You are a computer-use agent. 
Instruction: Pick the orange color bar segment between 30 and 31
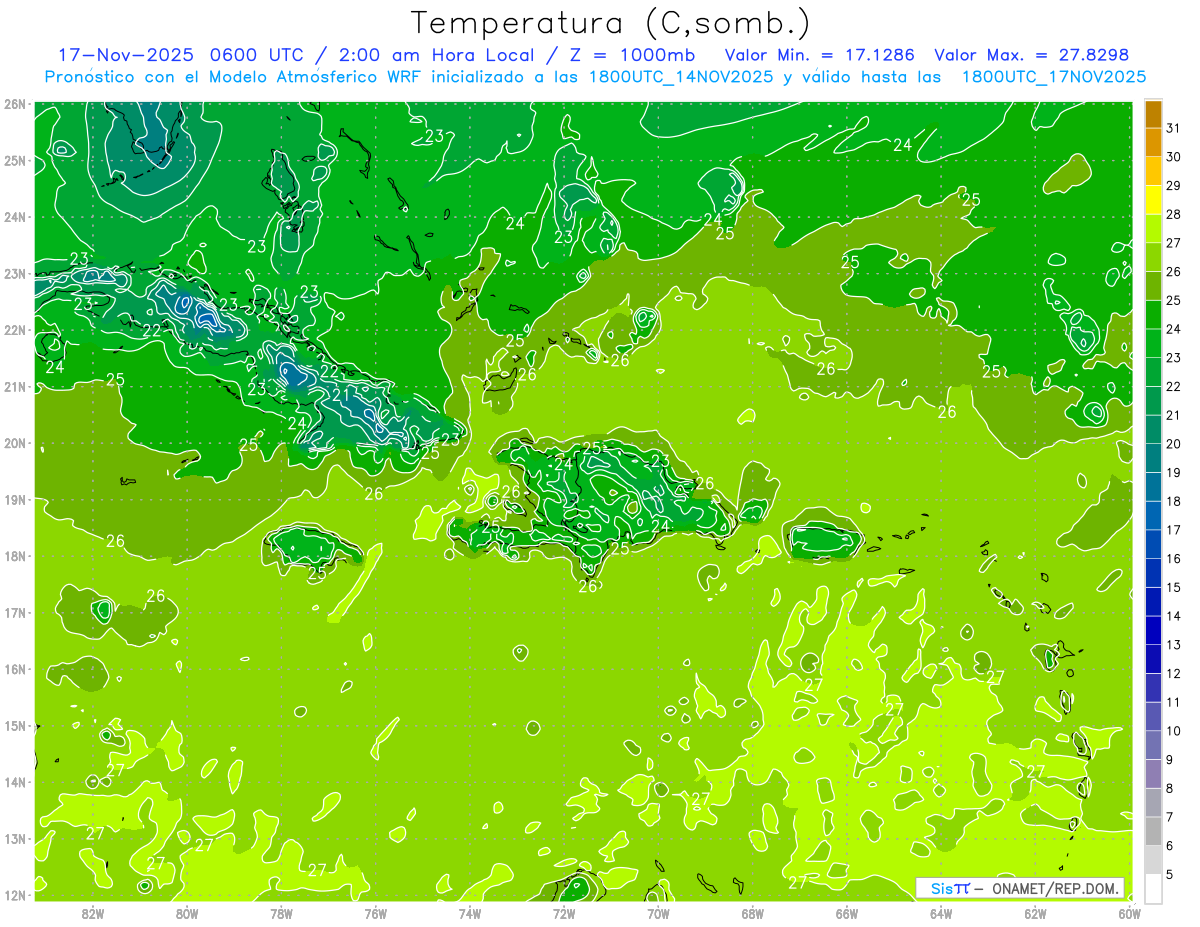[x=1153, y=142]
